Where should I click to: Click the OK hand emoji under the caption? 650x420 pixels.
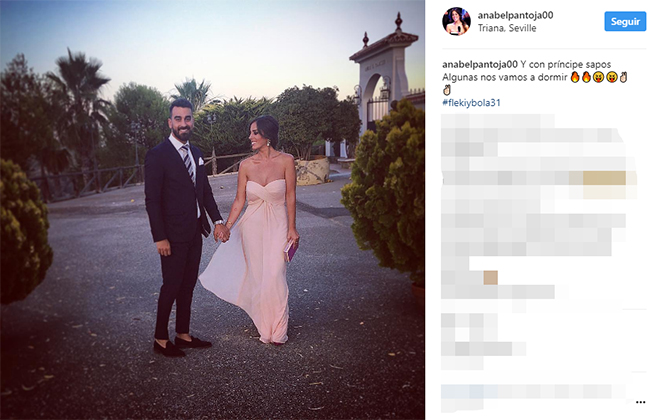point(447,90)
